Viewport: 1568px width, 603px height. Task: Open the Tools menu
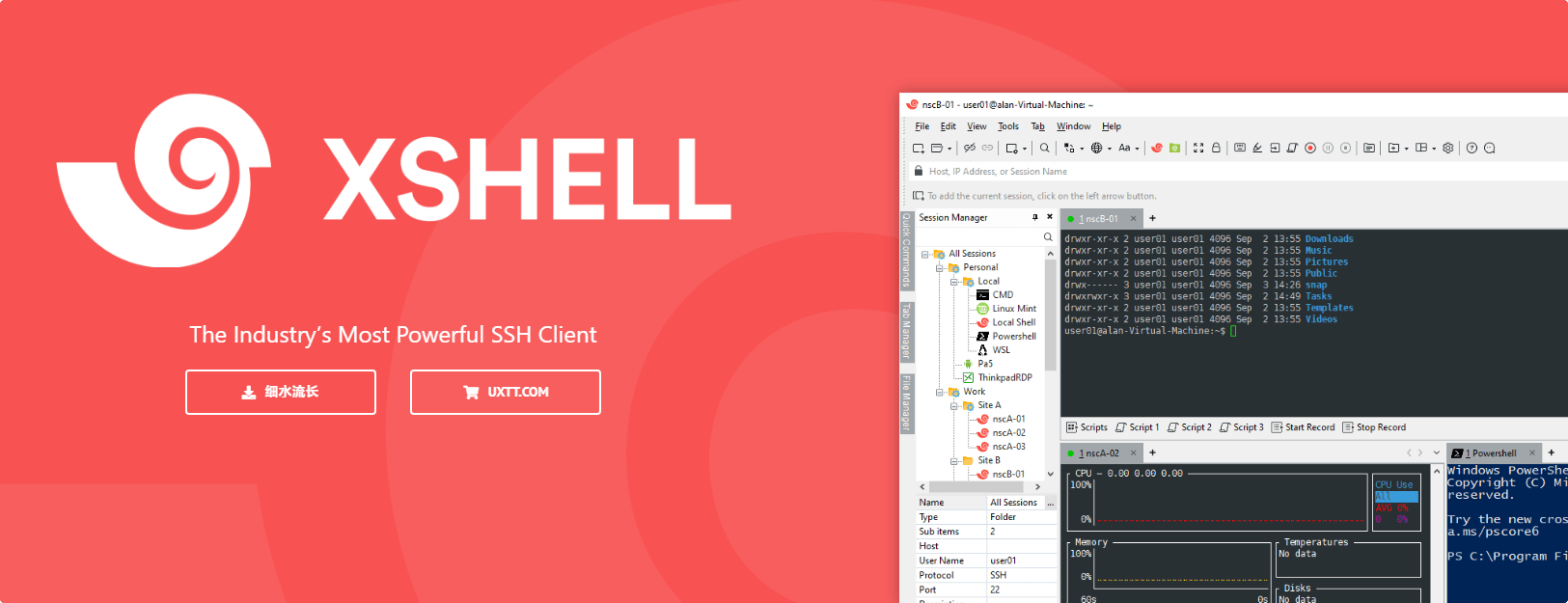tap(1007, 126)
